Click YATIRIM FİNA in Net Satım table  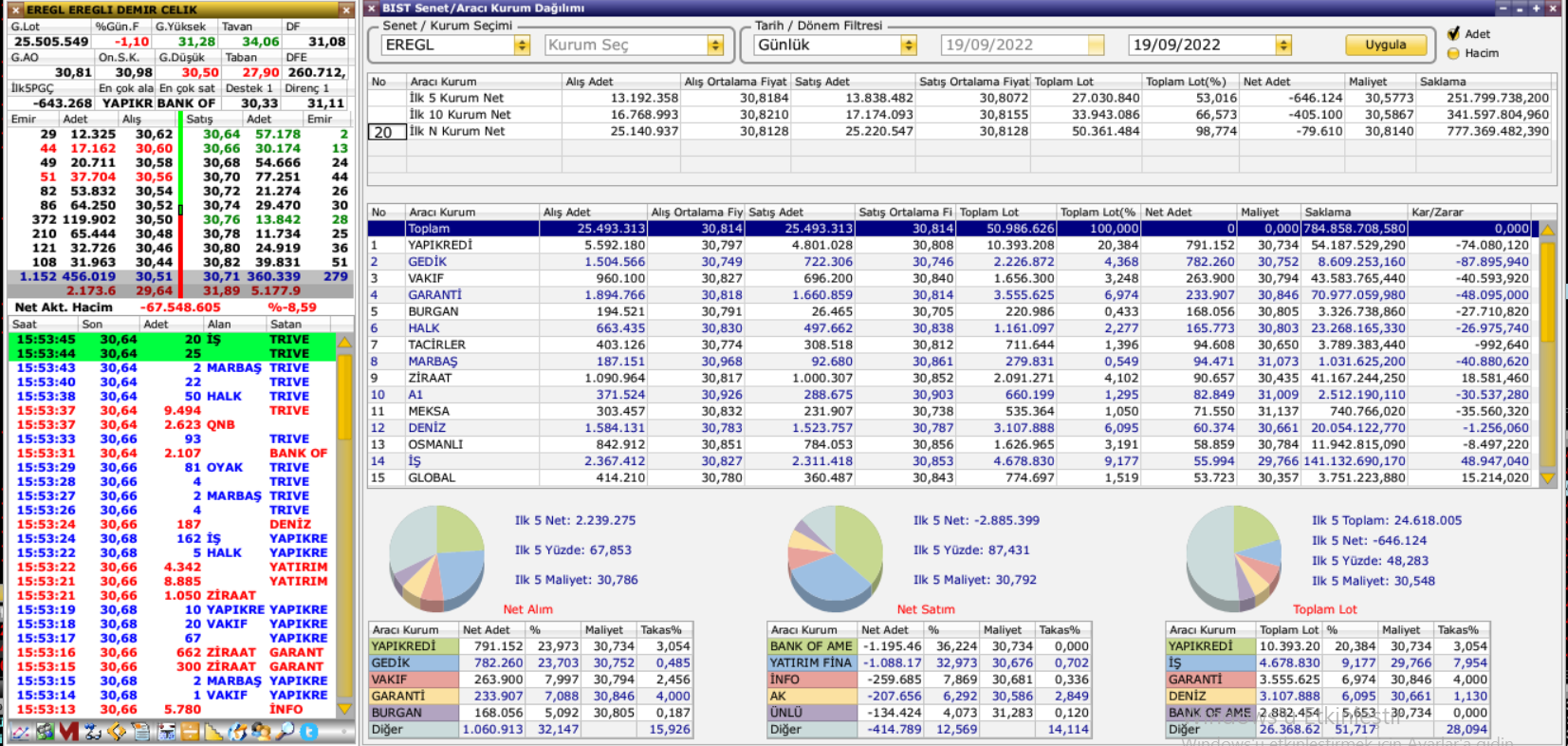coord(811,662)
